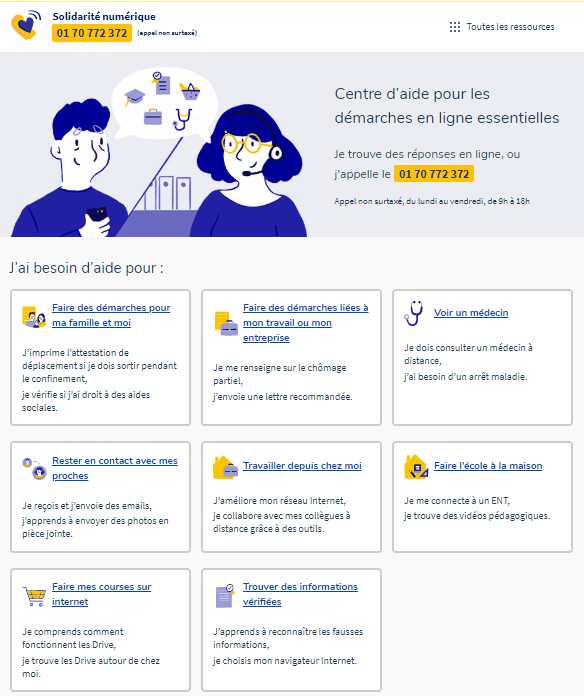Open Faire l'école à la maison link
The image size is (584, 696).
click(488, 466)
